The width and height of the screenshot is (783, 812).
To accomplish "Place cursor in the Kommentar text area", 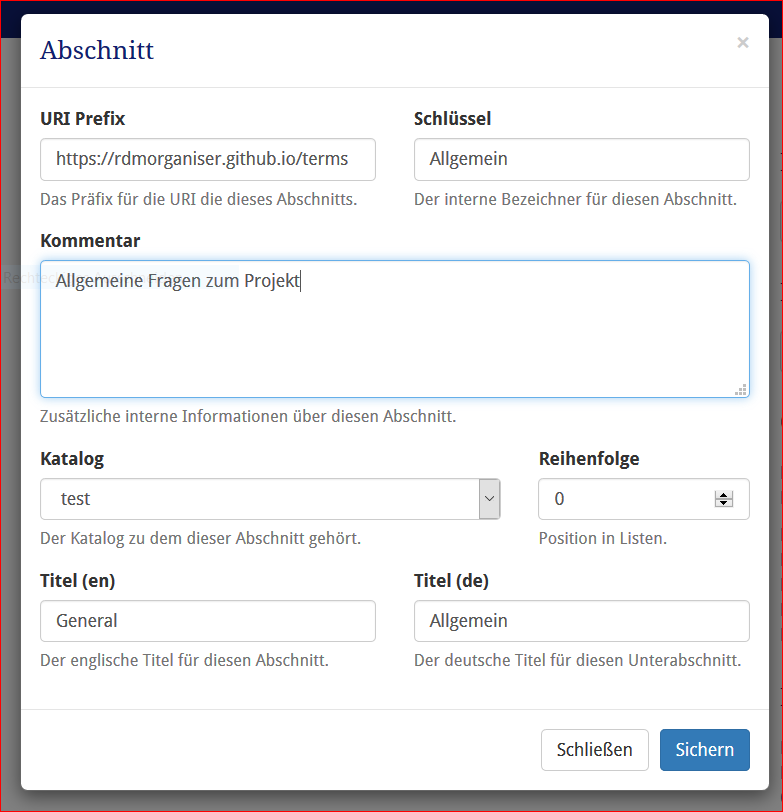I will pos(395,329).
